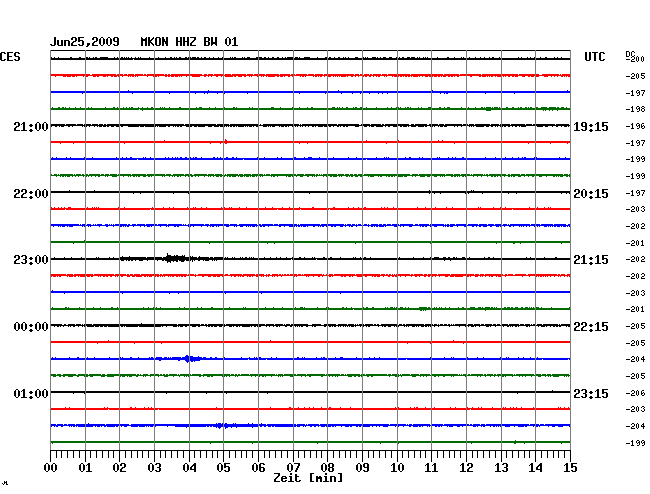Click the 09 minute axis tick label
The image size is (650, 494).
(x=362, y=467)
